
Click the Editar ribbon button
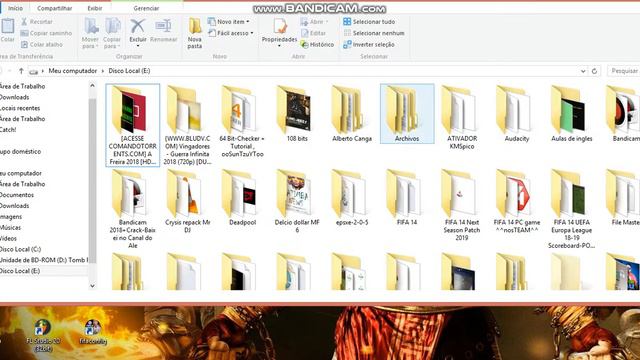pyautogui.click(x=313, y=33)
